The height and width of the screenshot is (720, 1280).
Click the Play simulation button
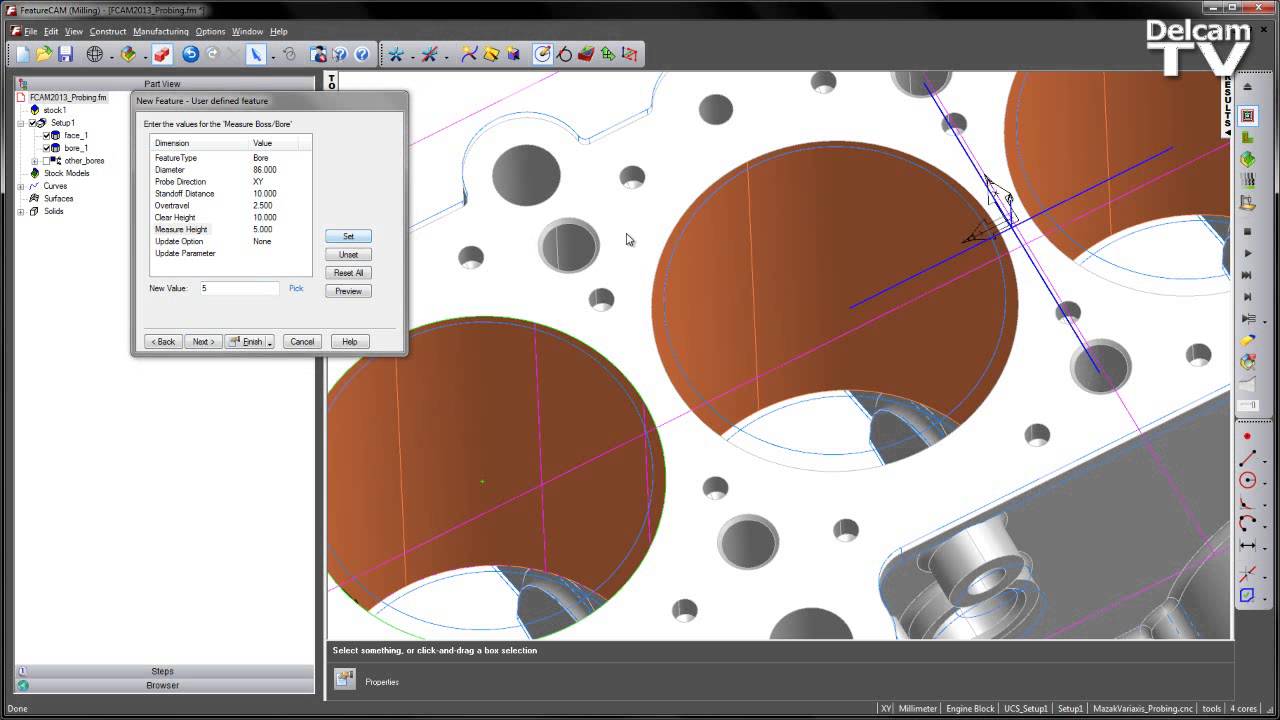click(x=1247, y=253)
